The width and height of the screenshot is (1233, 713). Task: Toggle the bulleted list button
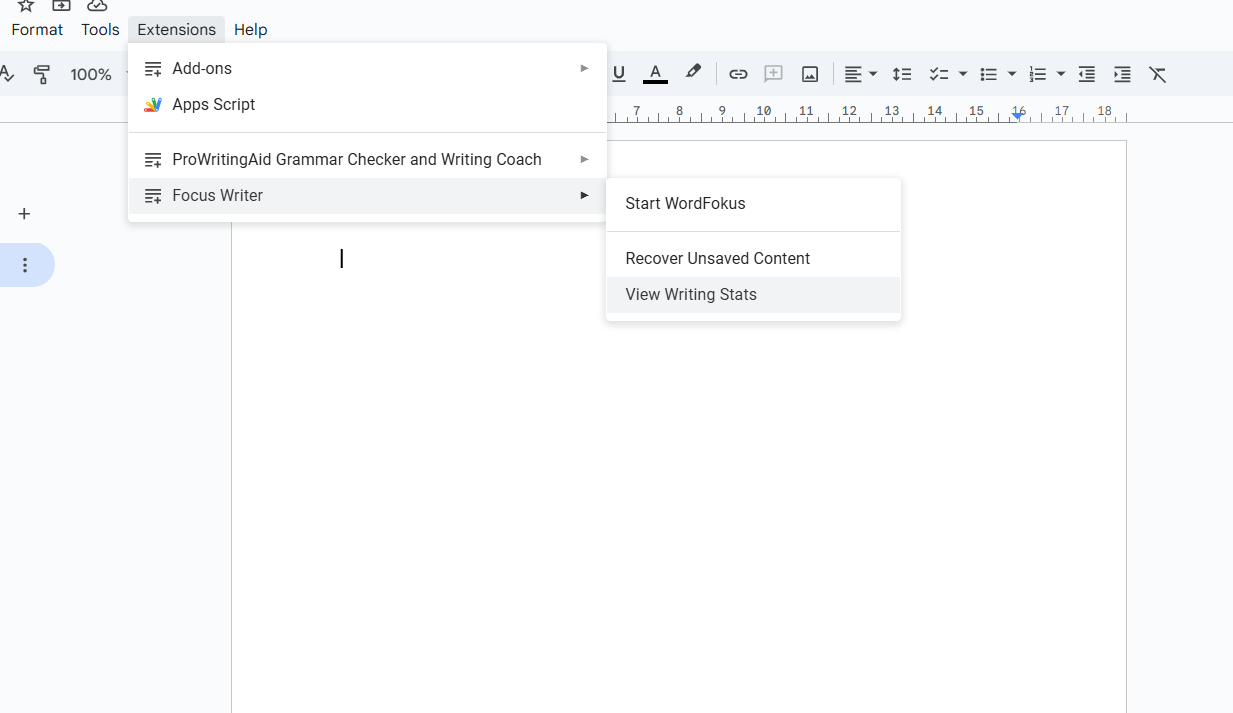(x=988, y=74)
